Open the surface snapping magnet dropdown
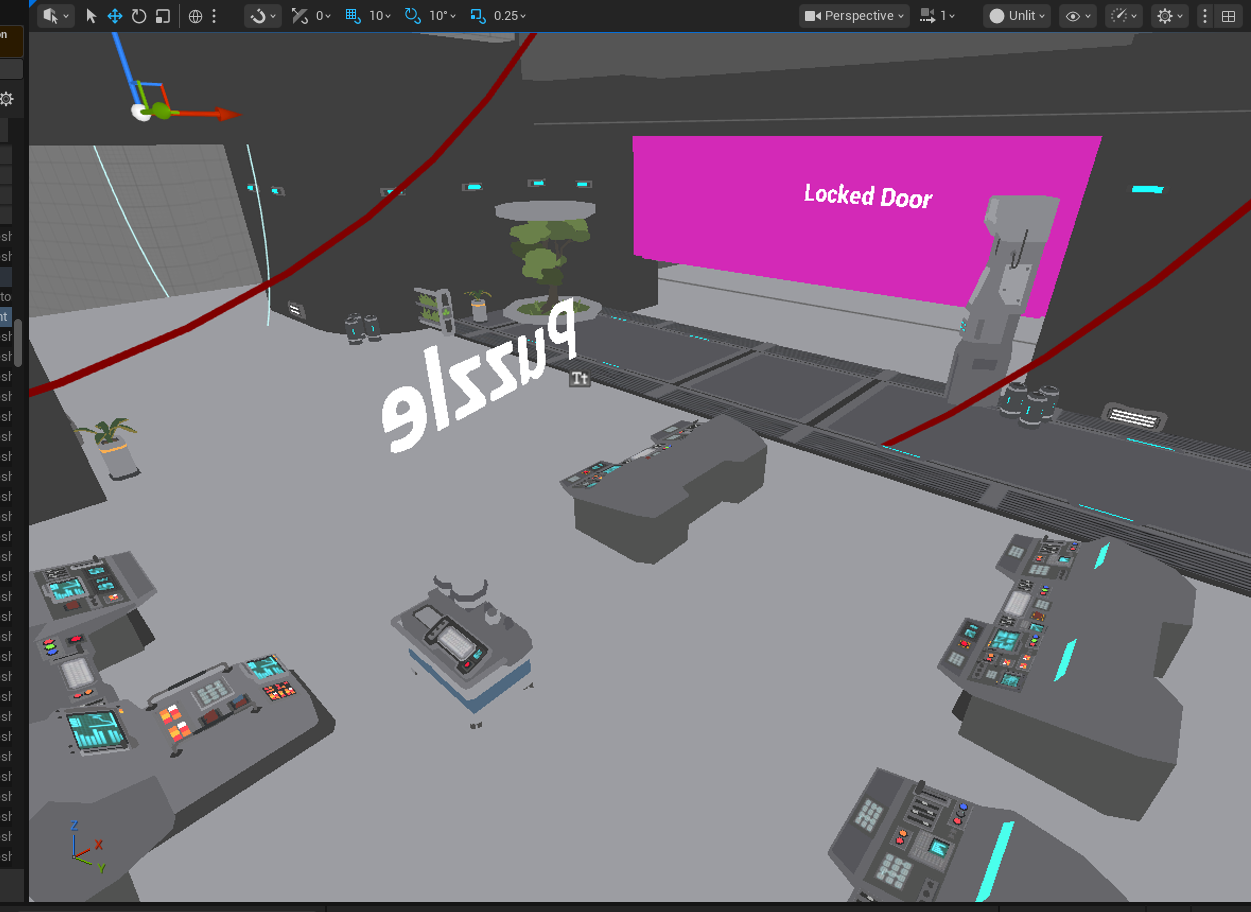Screen dimensions: 1251x912 coord(262,16)
